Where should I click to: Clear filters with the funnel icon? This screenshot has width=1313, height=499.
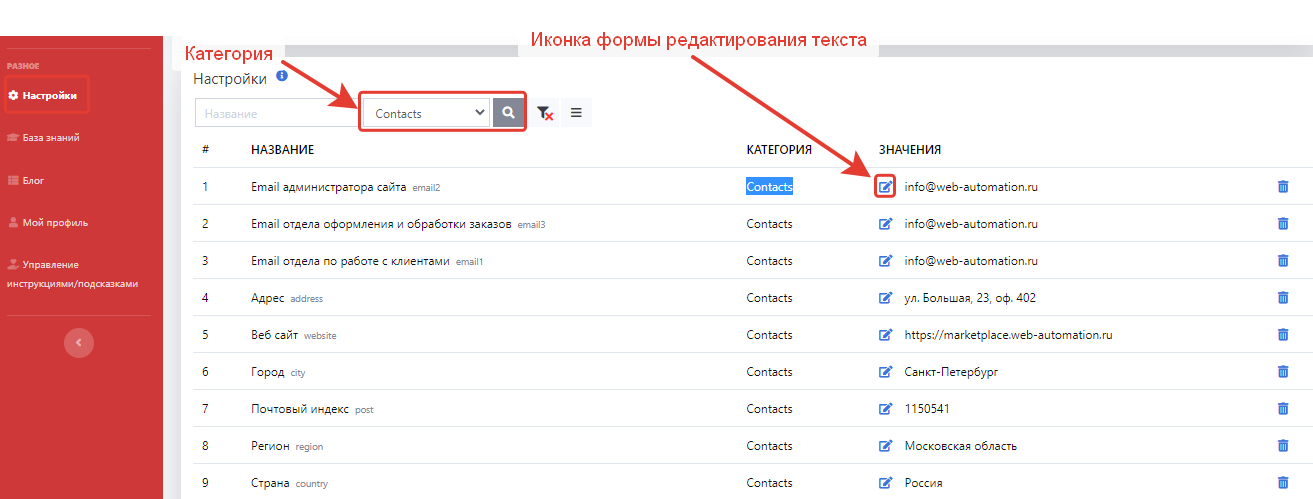544,113
